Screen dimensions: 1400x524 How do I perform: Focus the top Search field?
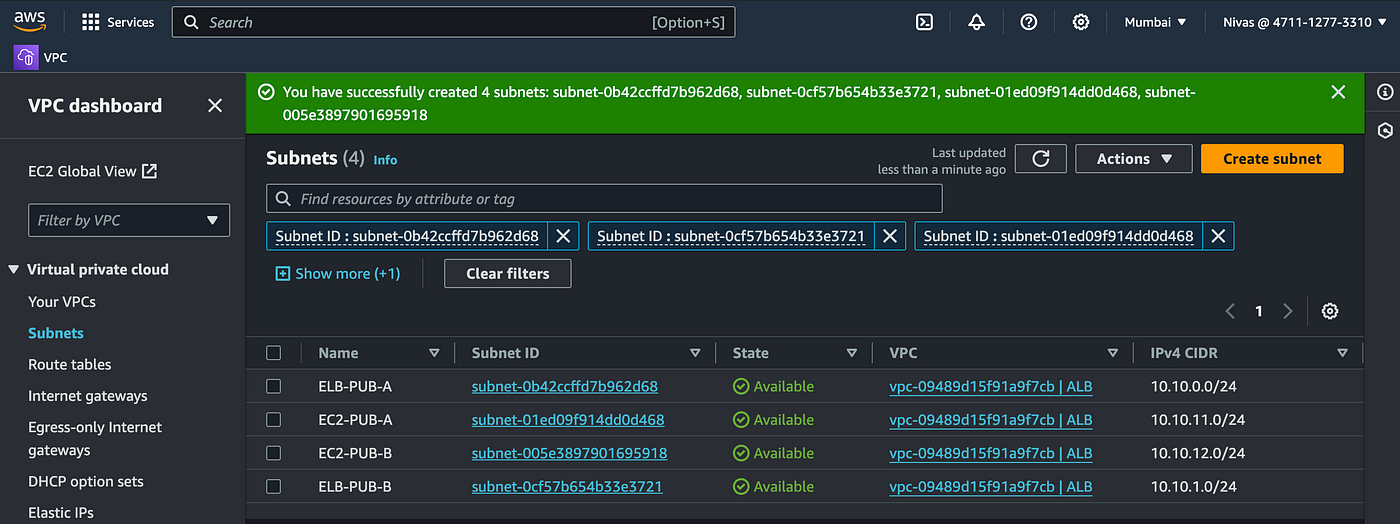click(x=453, y=22)
